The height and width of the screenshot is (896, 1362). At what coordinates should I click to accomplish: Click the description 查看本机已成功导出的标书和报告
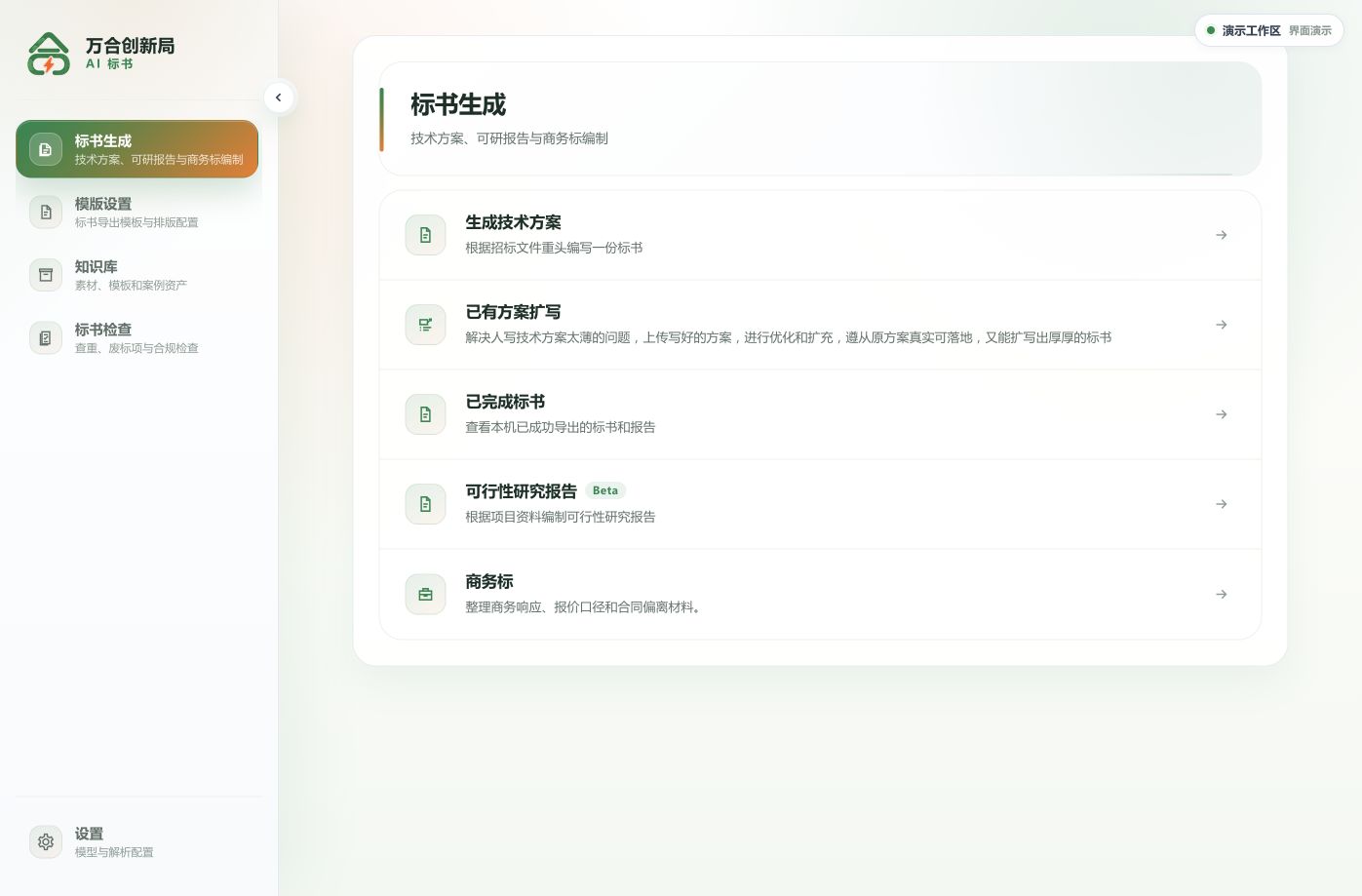coord(561,427)
